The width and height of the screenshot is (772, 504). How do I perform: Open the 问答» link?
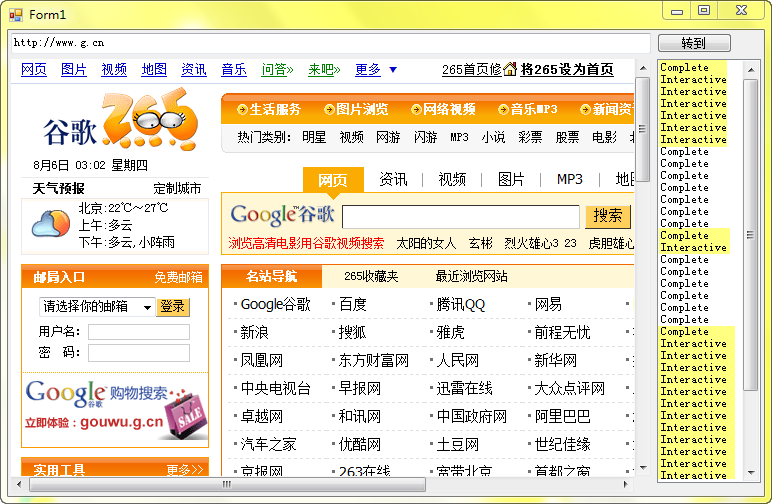(x=277, y=69)
